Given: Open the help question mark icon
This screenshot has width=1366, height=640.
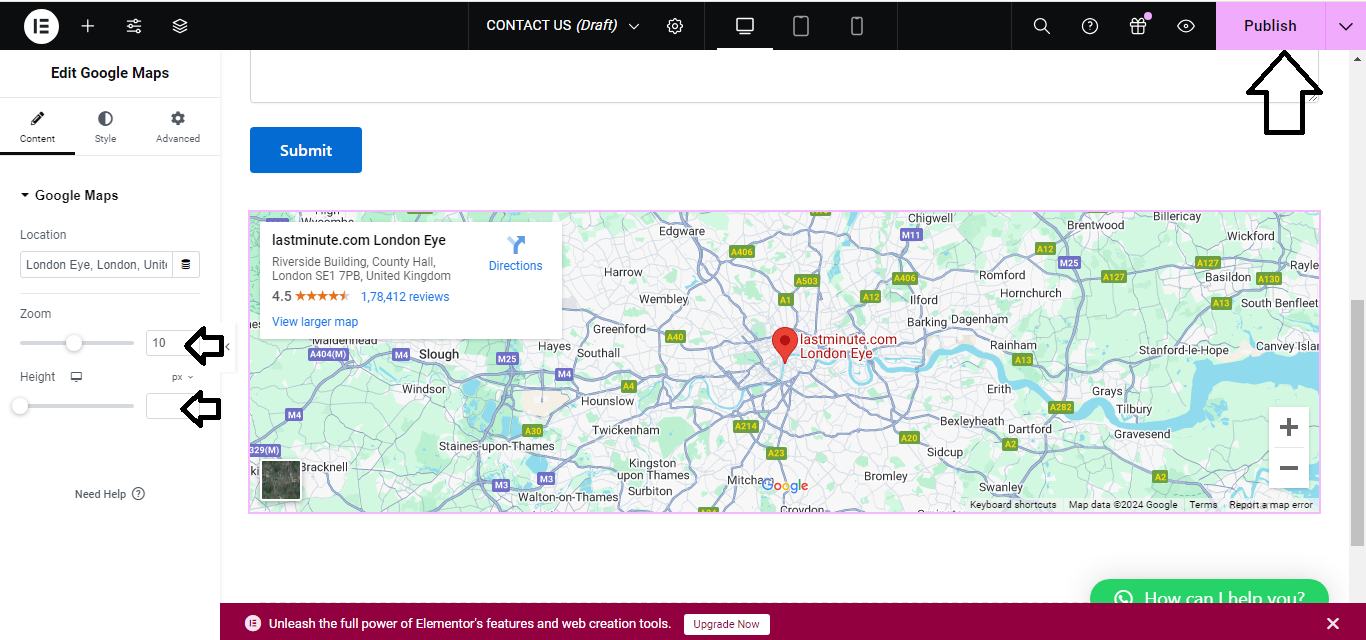Looking at the screenshot, I should 1090,26.
